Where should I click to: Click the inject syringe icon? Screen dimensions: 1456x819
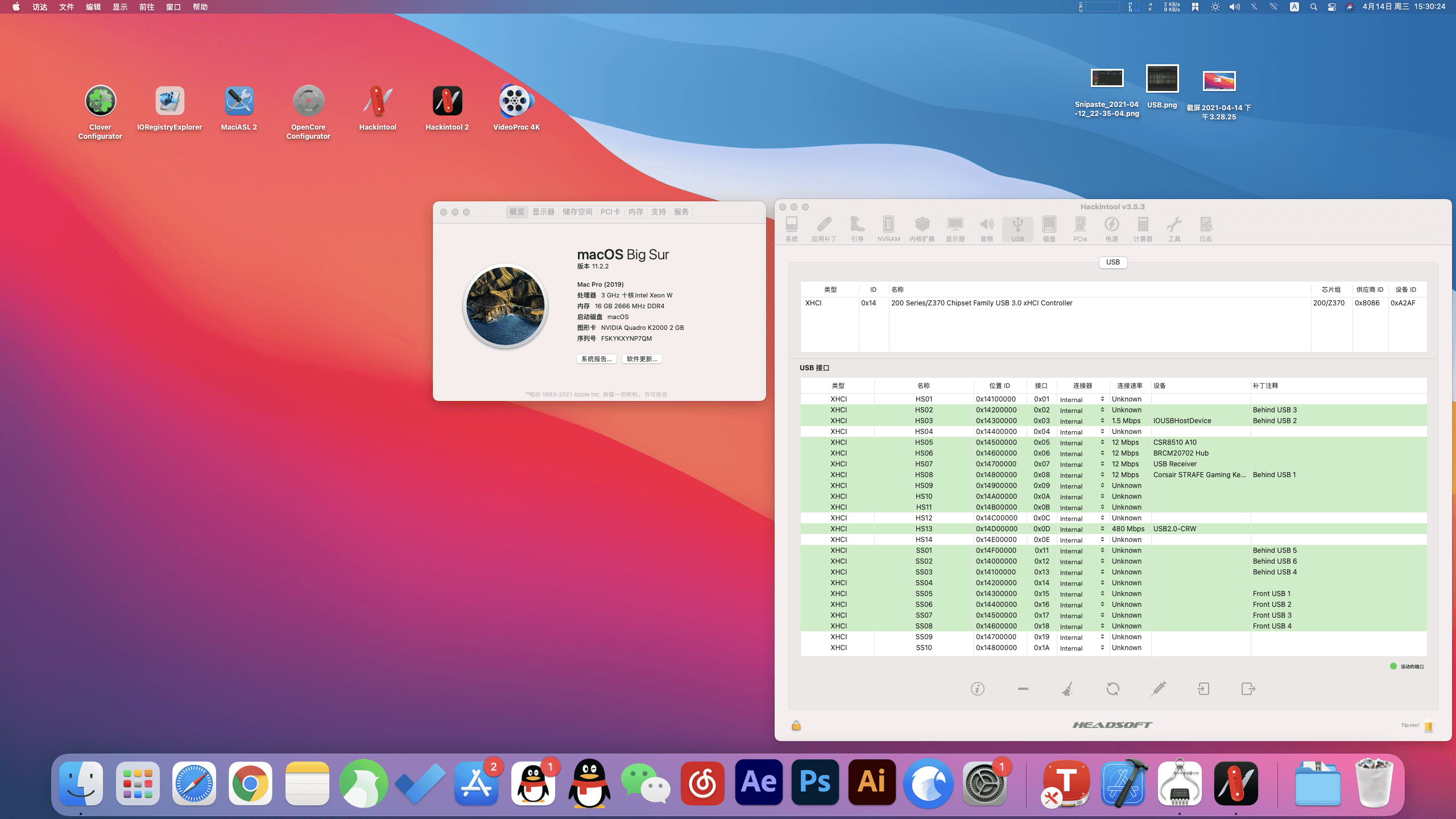pyautogui.click(x=1159, y=689)
